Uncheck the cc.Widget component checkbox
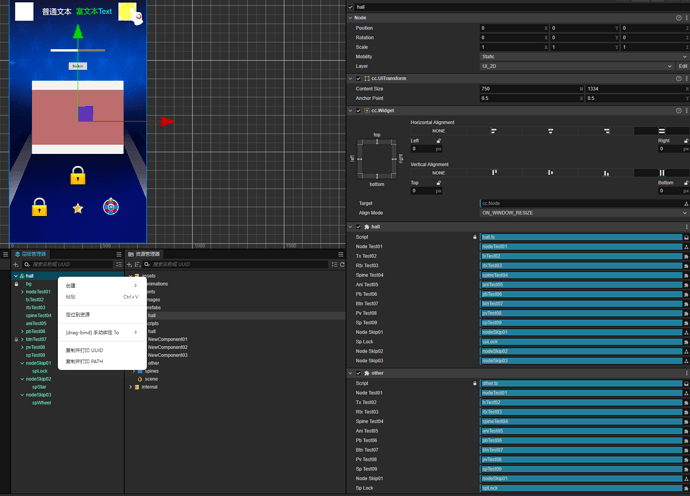Screen dimensions: 690x496 coord(358,111)
